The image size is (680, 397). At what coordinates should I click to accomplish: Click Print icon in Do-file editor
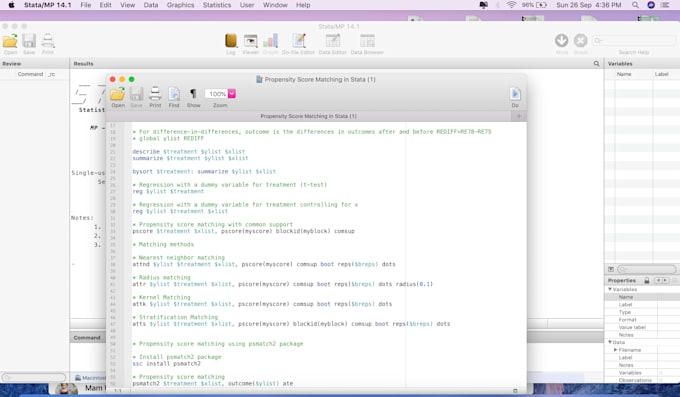(x=155, y=94)
